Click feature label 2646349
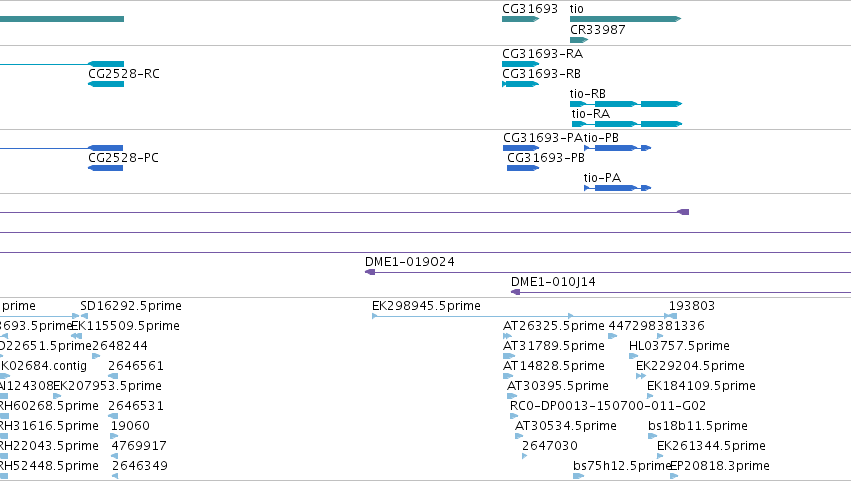 coord(140,466)
